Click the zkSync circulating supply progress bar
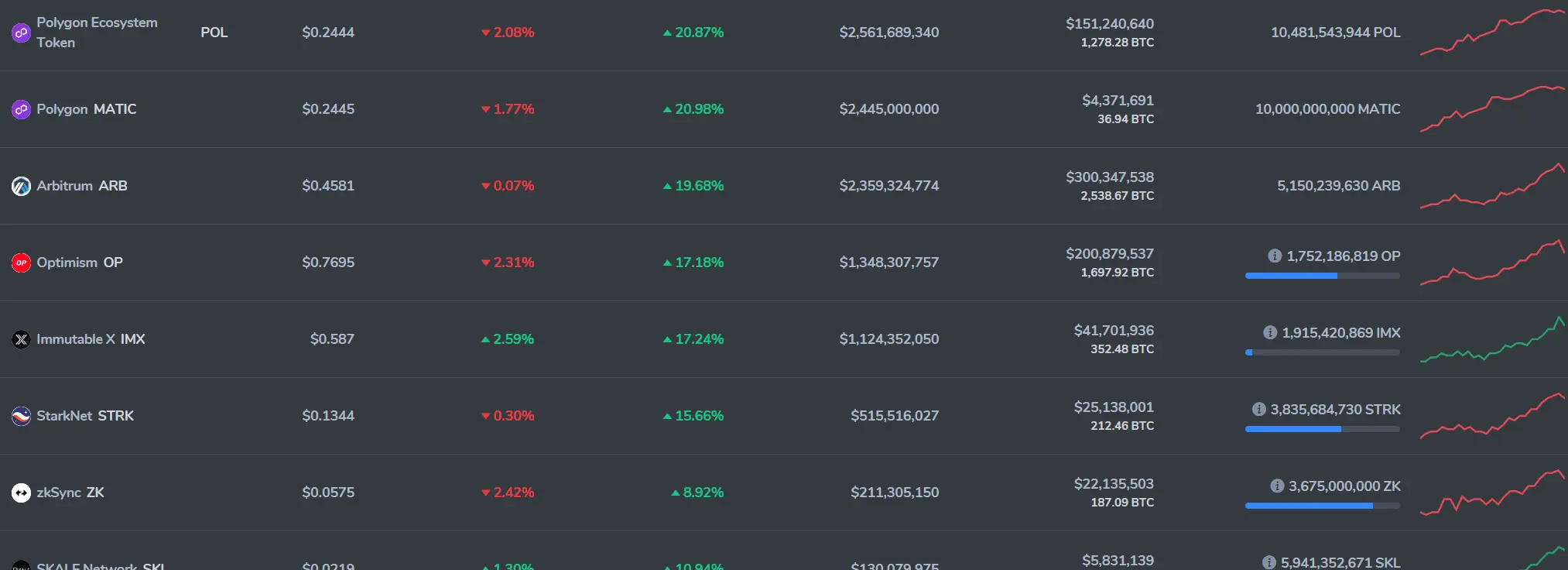Image resolution: width=1568 pixels, height=570 pixels. coord(1322,506)
